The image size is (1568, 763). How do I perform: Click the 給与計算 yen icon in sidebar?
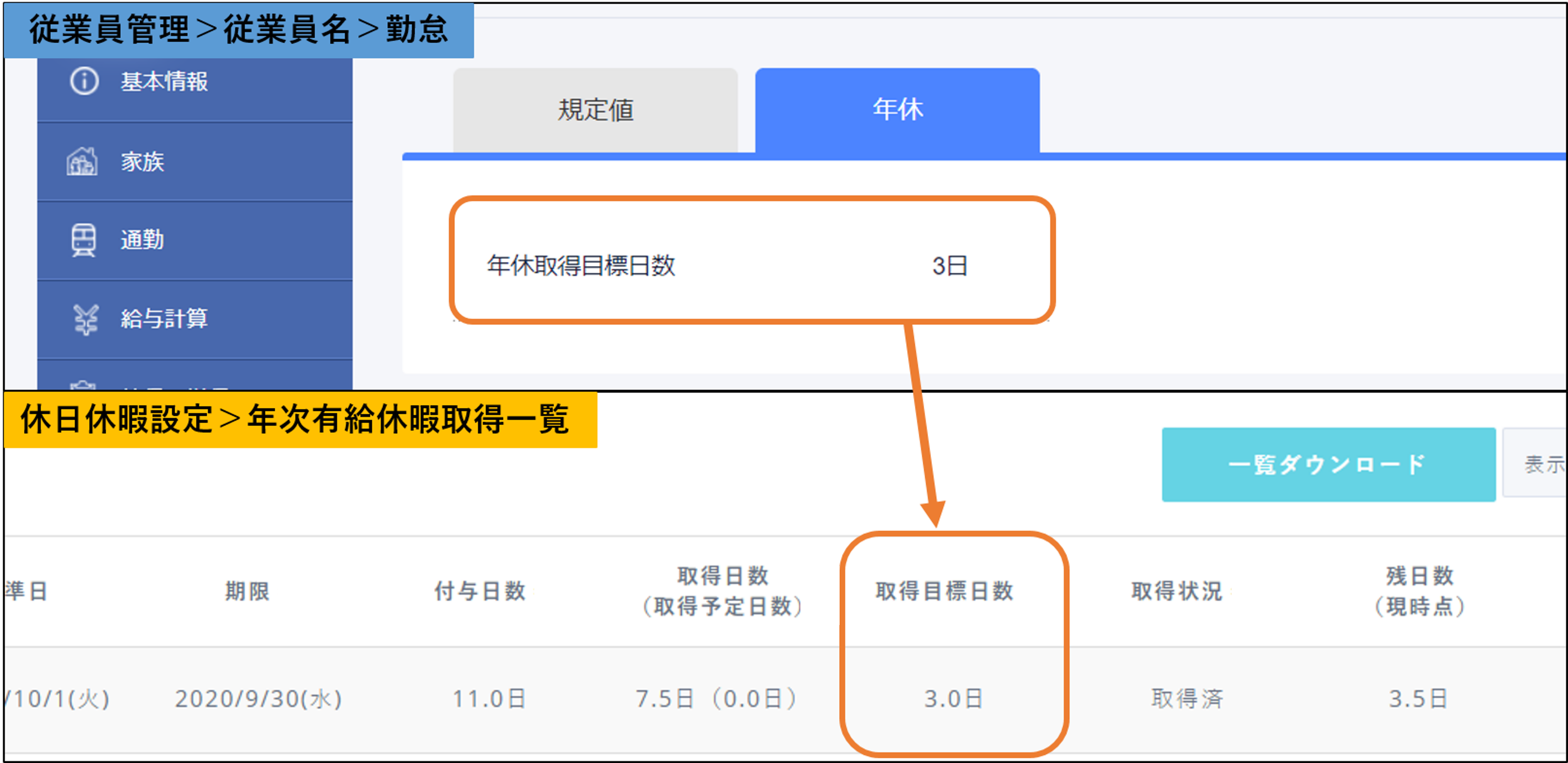(85, 319)
